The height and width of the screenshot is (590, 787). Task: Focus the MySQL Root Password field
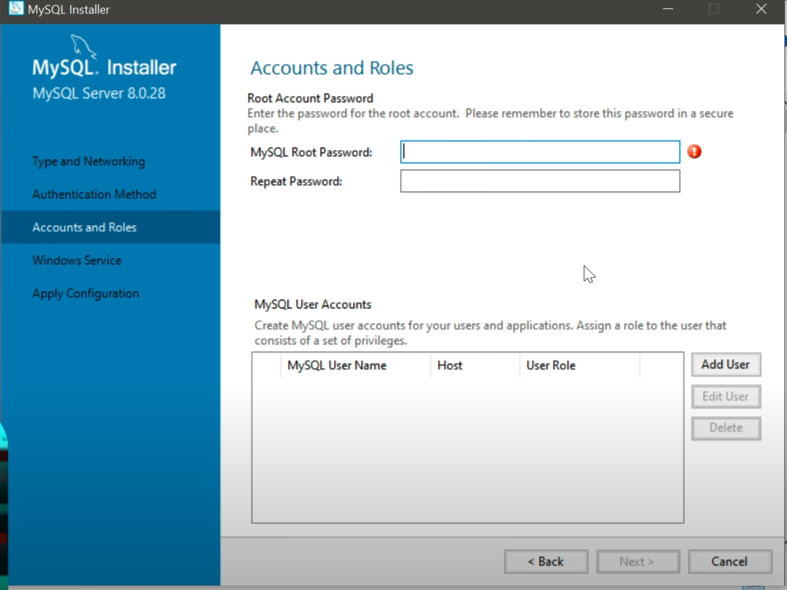point(540,152)
